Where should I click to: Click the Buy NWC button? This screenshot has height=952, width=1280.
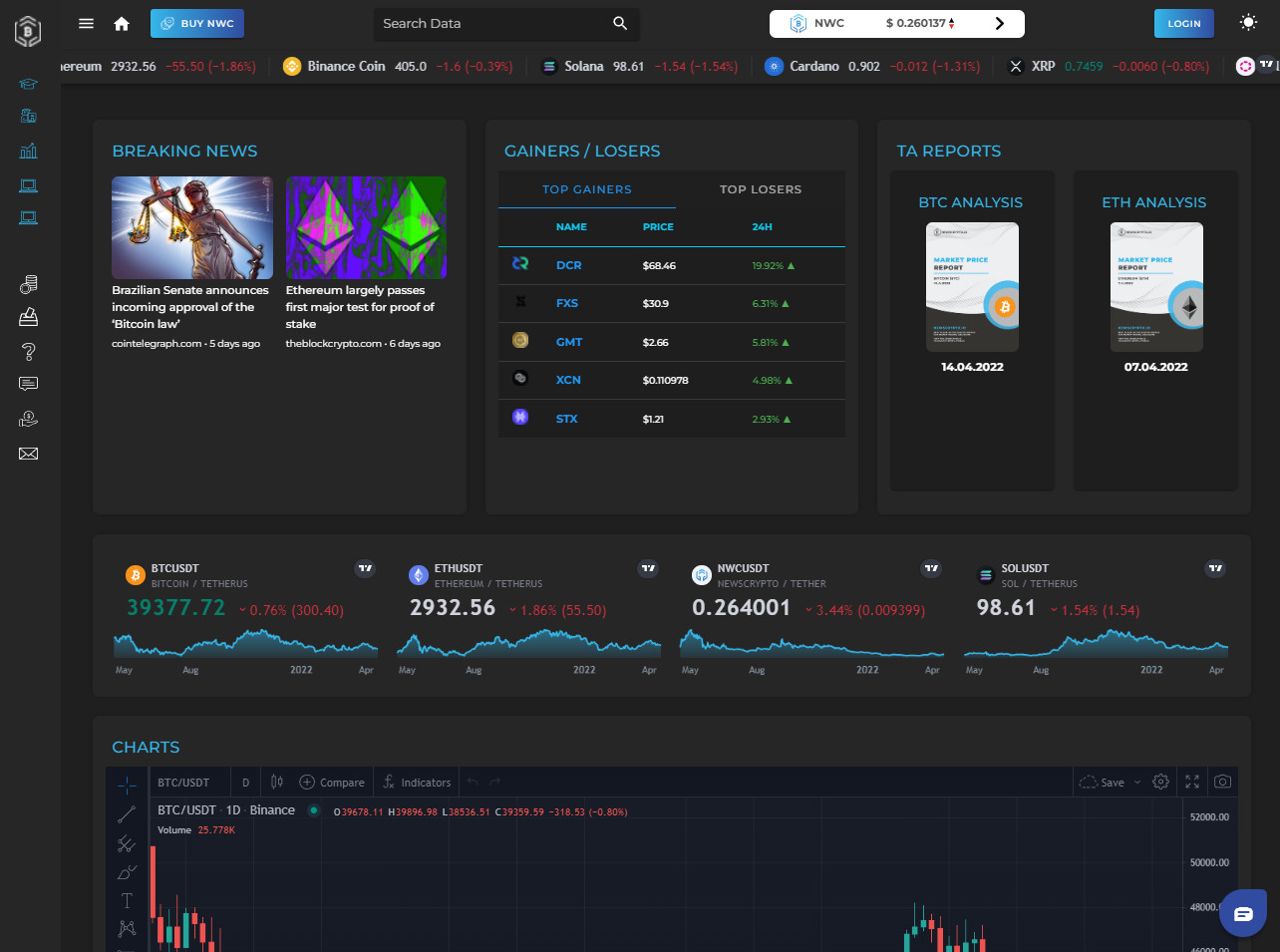click(197, 23)
